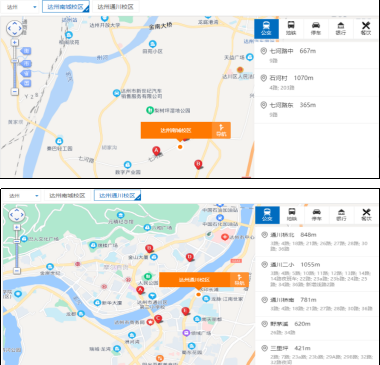Select 达州通川校区 tab above the bottom map
Screen dimensions: 380x365
tap(117, 196)
